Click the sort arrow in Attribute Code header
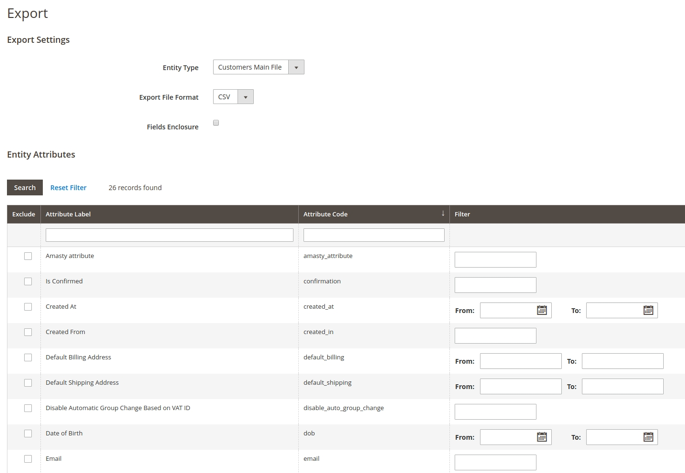The height and width of the screenshot is (473, 685). (x=442, y=214)
